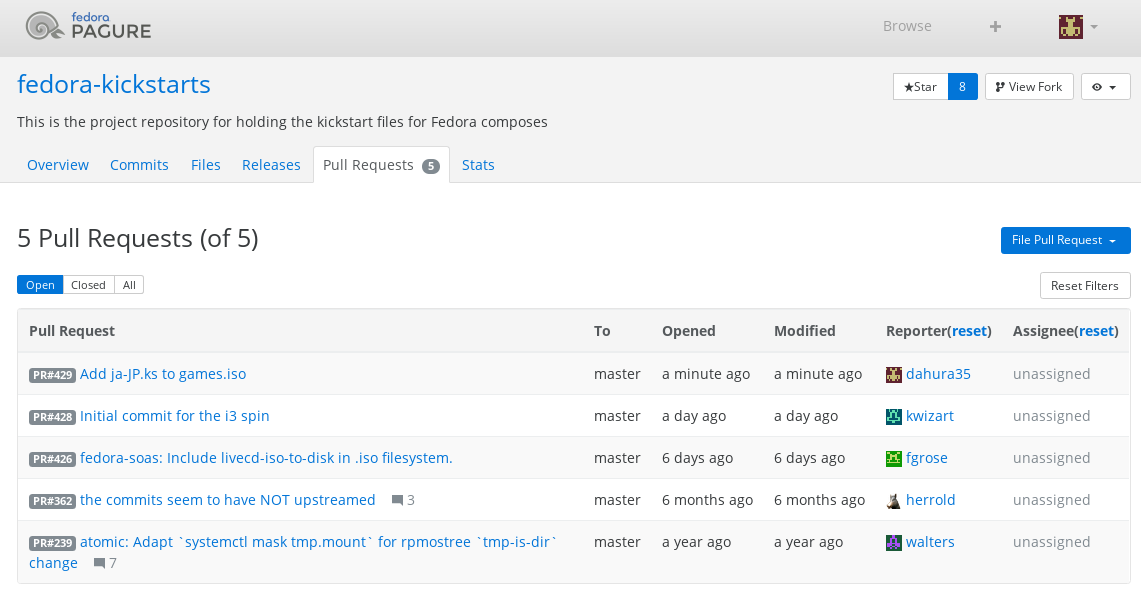This screenshot has width=1141, height=591.
Task: Click the Fedora Pagure logo
Action: (88, 26)
